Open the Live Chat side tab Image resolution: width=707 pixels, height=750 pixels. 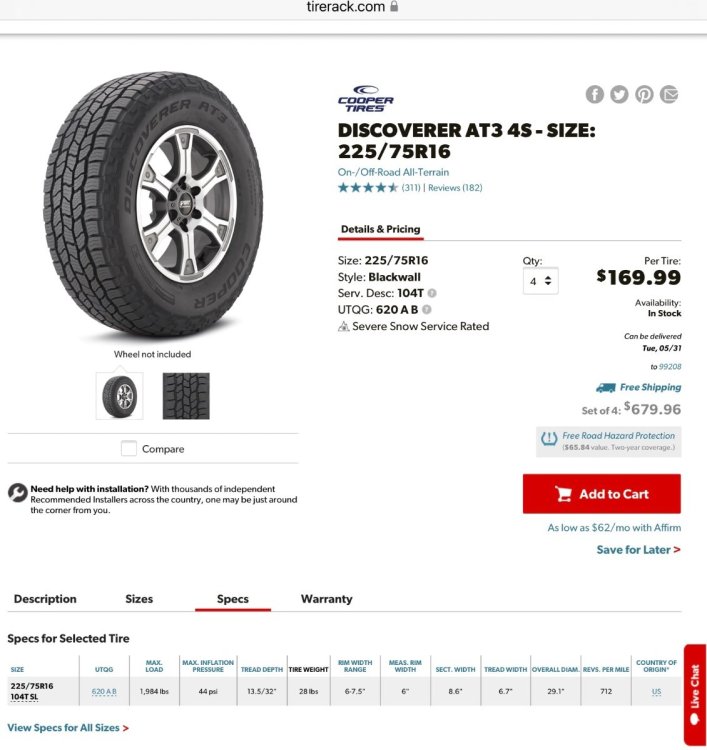(695, 694)
